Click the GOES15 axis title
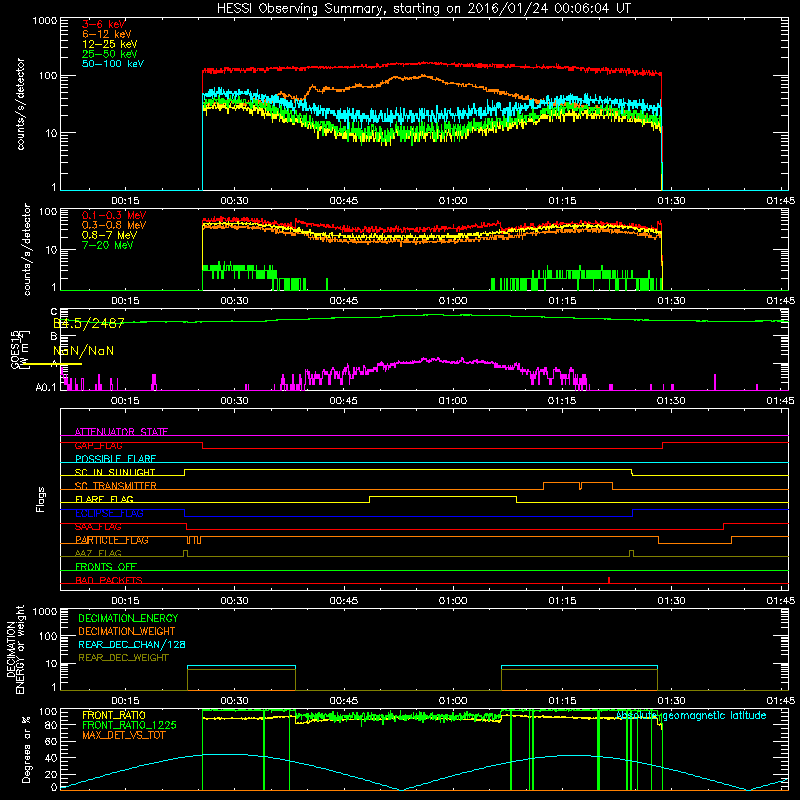Screen dimensions: 800x800 coord(15,349)
